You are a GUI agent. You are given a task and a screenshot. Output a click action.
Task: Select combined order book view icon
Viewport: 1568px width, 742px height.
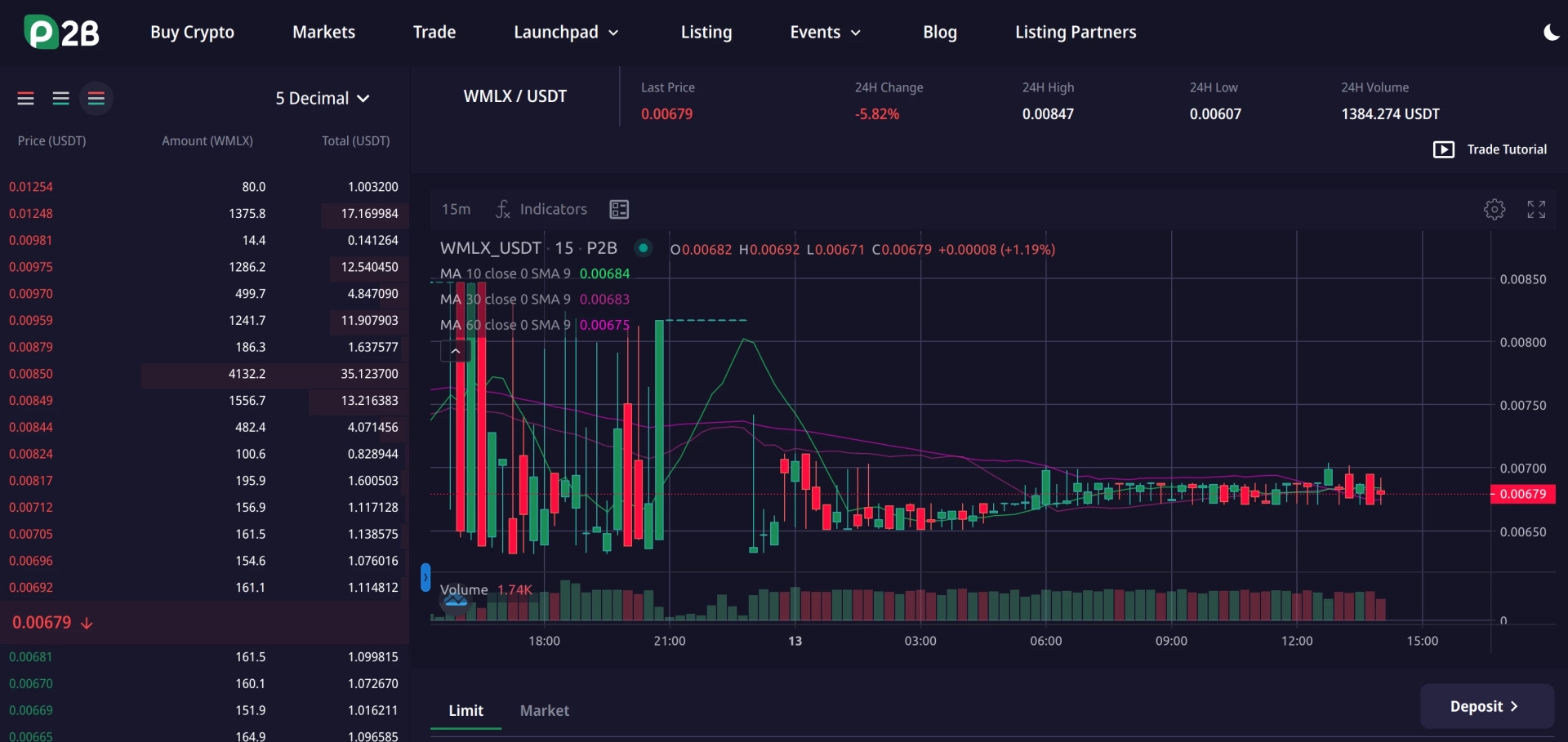[96, 99]
